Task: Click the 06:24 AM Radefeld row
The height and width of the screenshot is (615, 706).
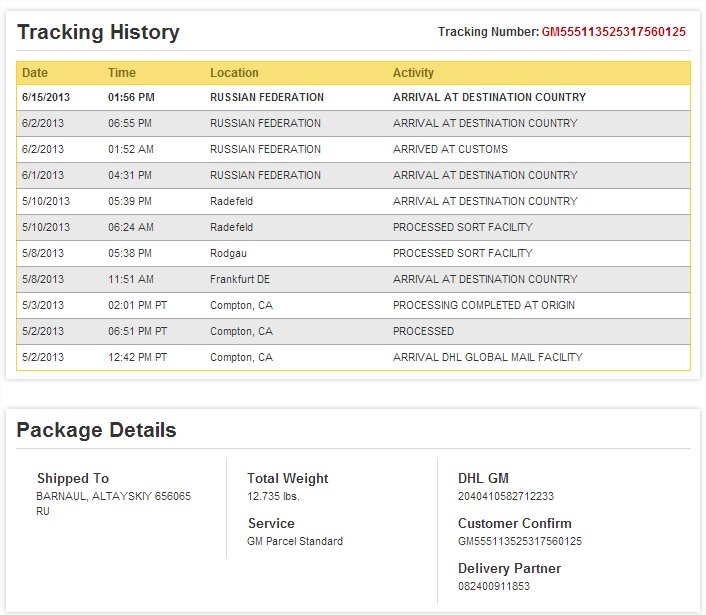Action: pyautogui.click(x=353, y=228)
